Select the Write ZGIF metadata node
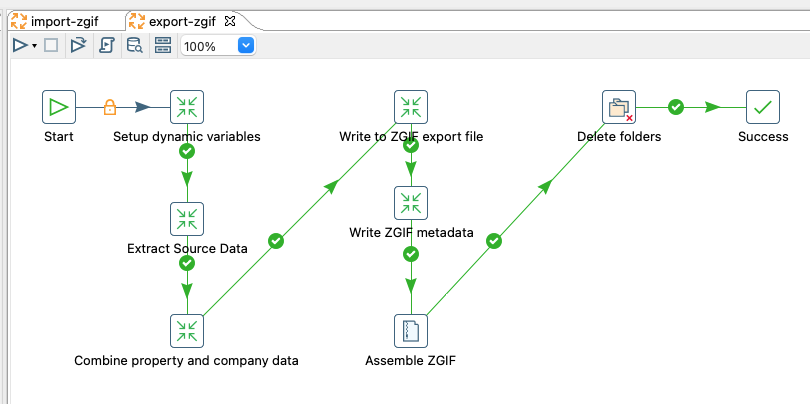The width and height of the screenshot is (810, 404). coord(410,203)
